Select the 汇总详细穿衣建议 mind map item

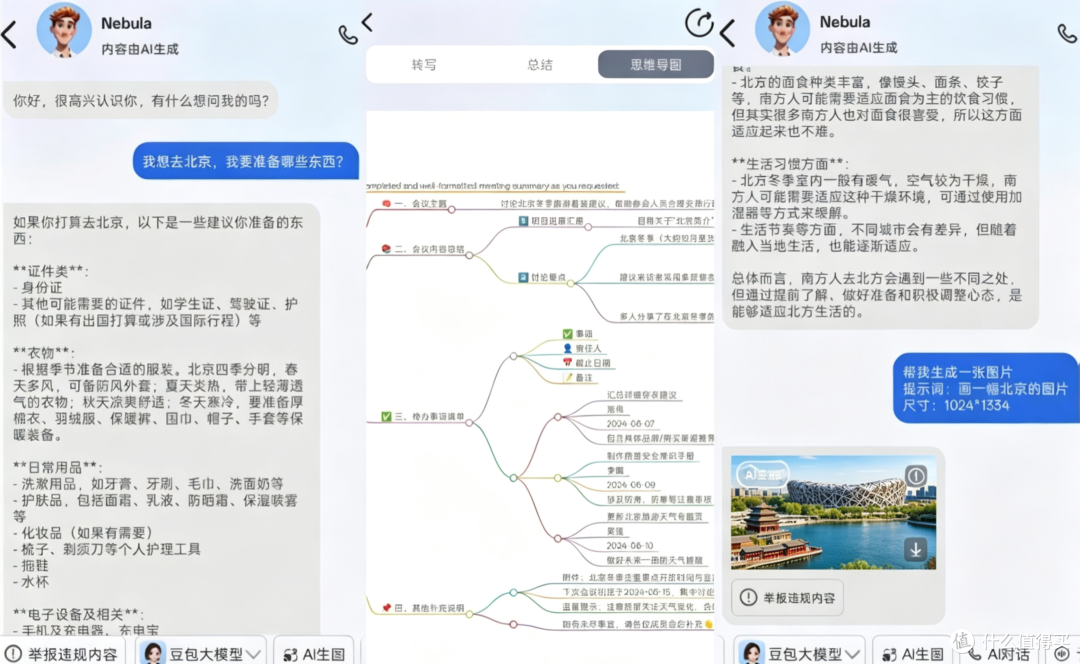click(x=642, y=395)
